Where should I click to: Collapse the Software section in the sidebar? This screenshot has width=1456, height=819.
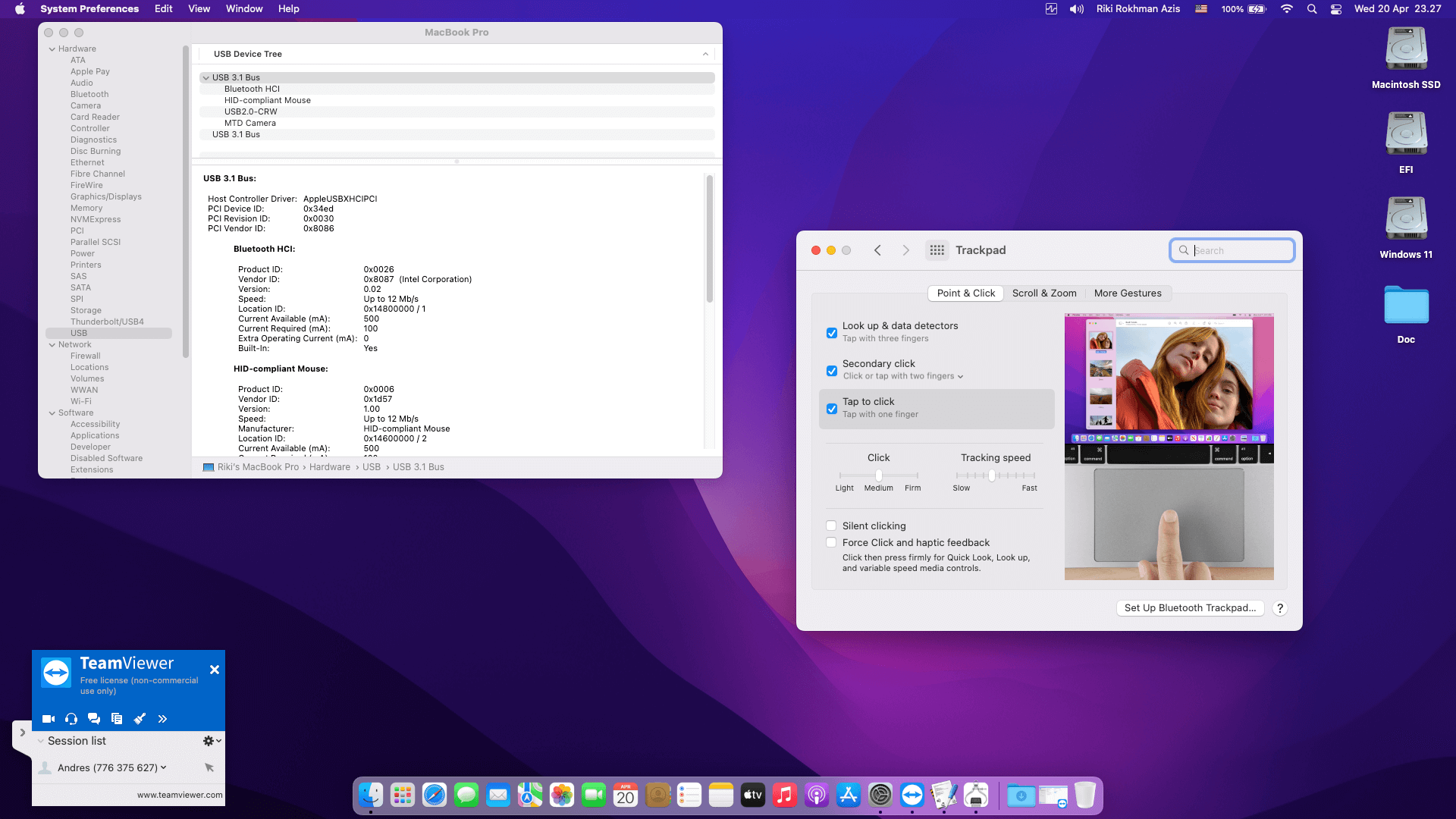point(52,413)
